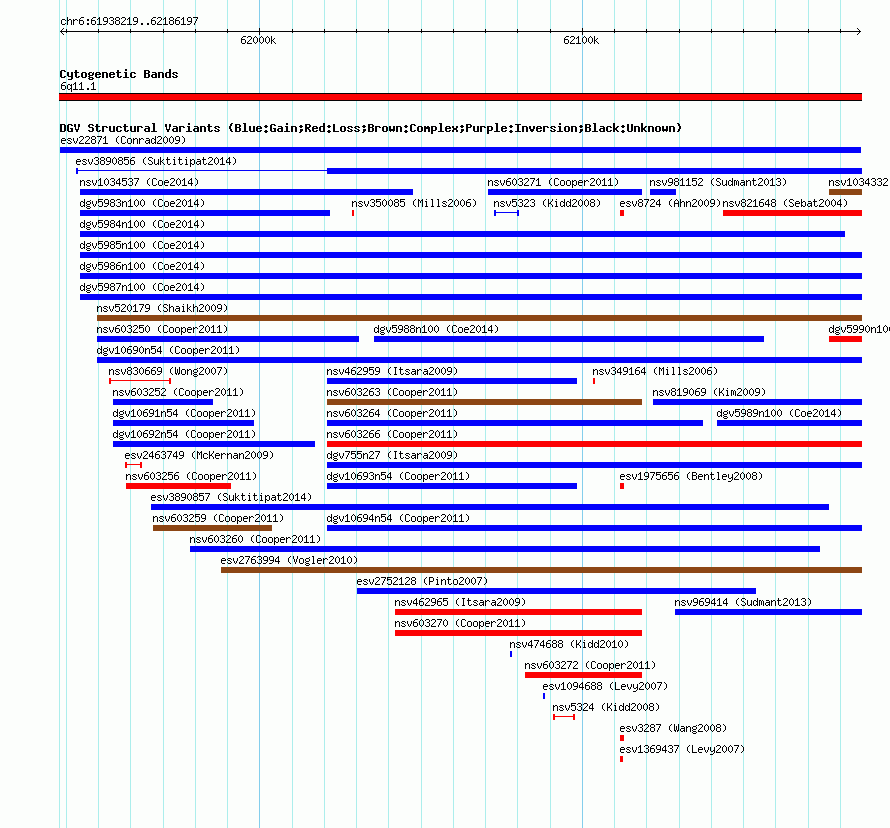Click the nsv350085 (Mills2006) label

coord(414,203)
